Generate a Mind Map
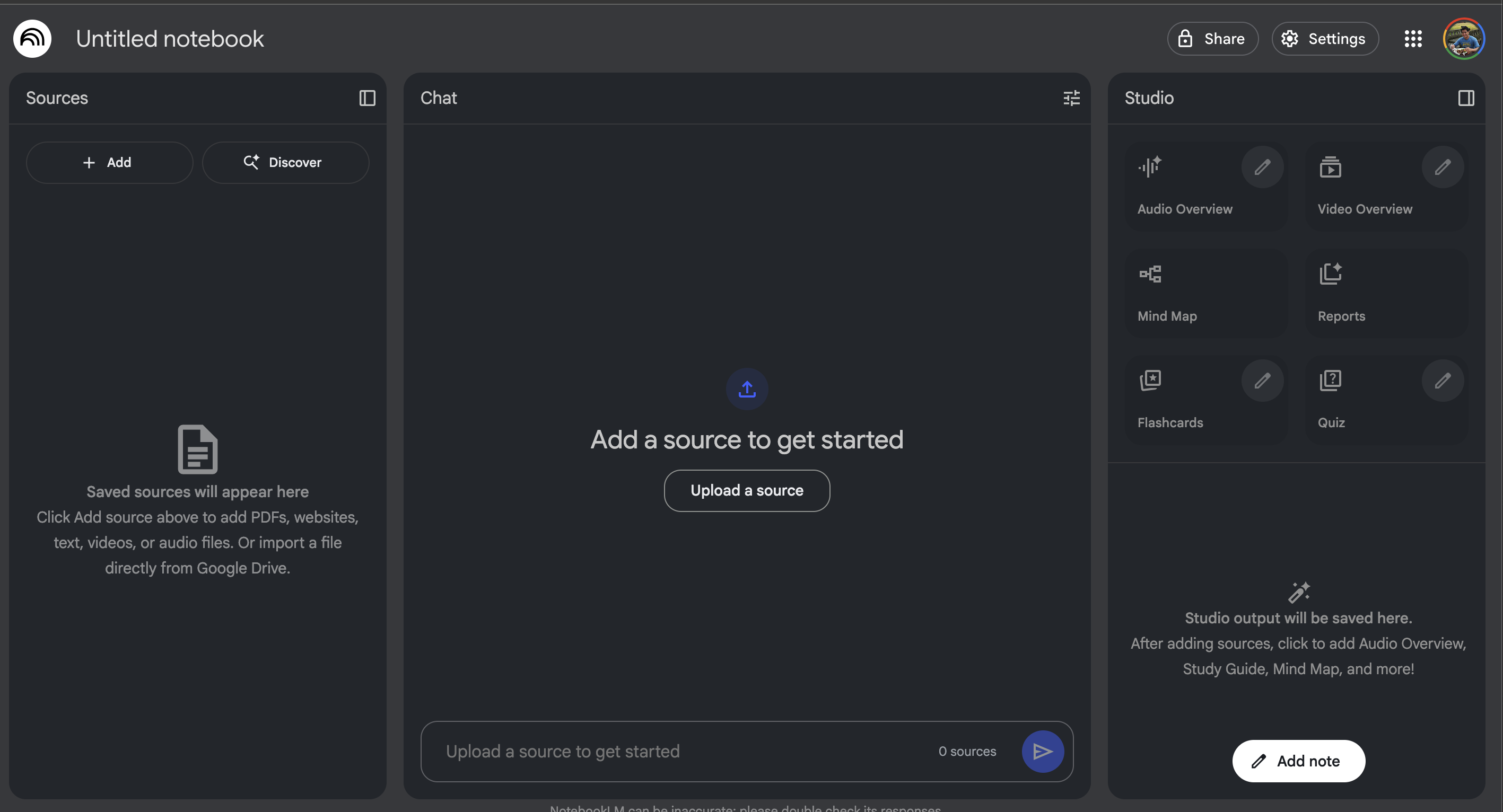Image resolution: width=1503 pixels, height=812 pixels. coord(1205,293)
